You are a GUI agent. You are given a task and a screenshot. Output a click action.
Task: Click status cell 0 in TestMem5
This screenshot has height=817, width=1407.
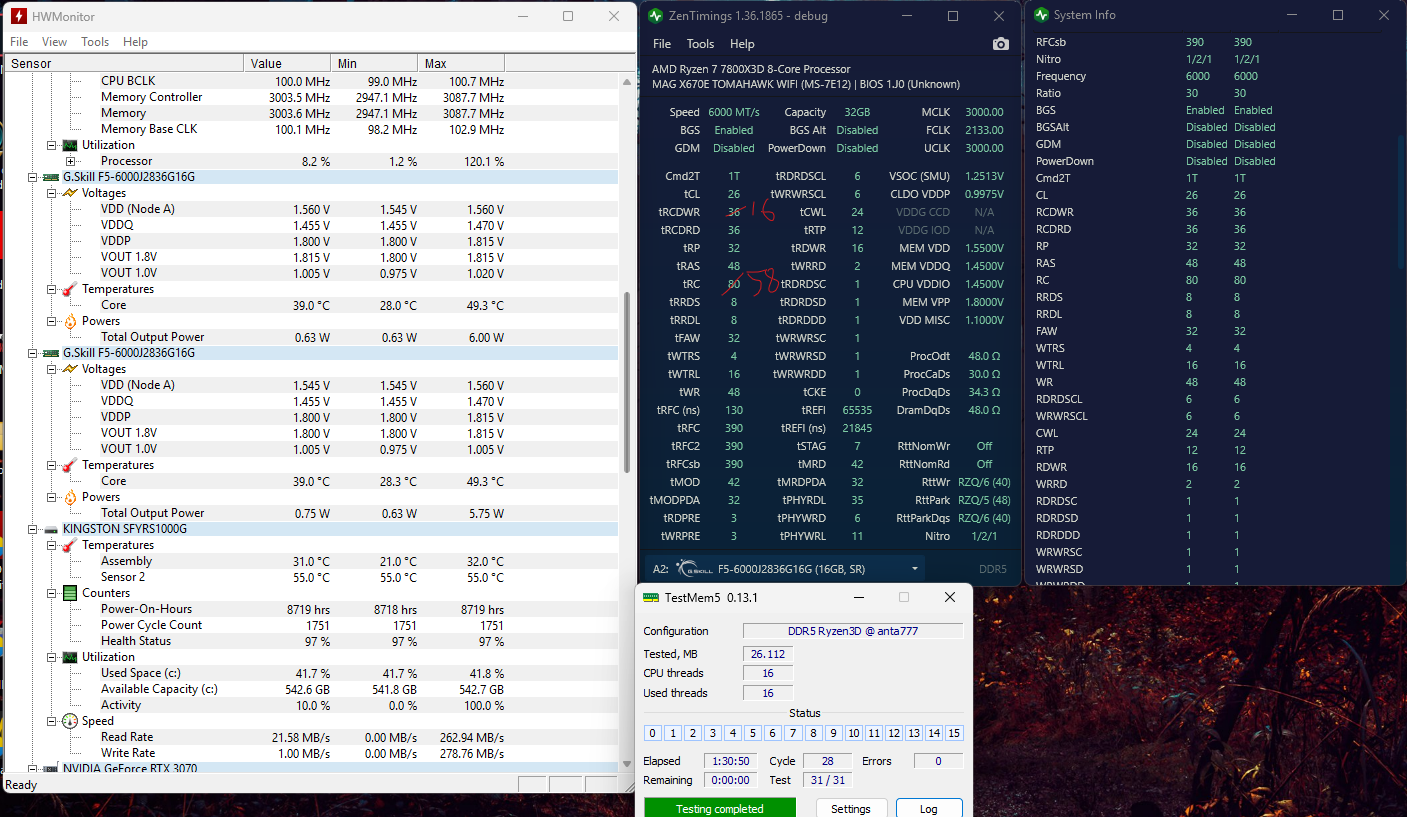click(652, 733)
